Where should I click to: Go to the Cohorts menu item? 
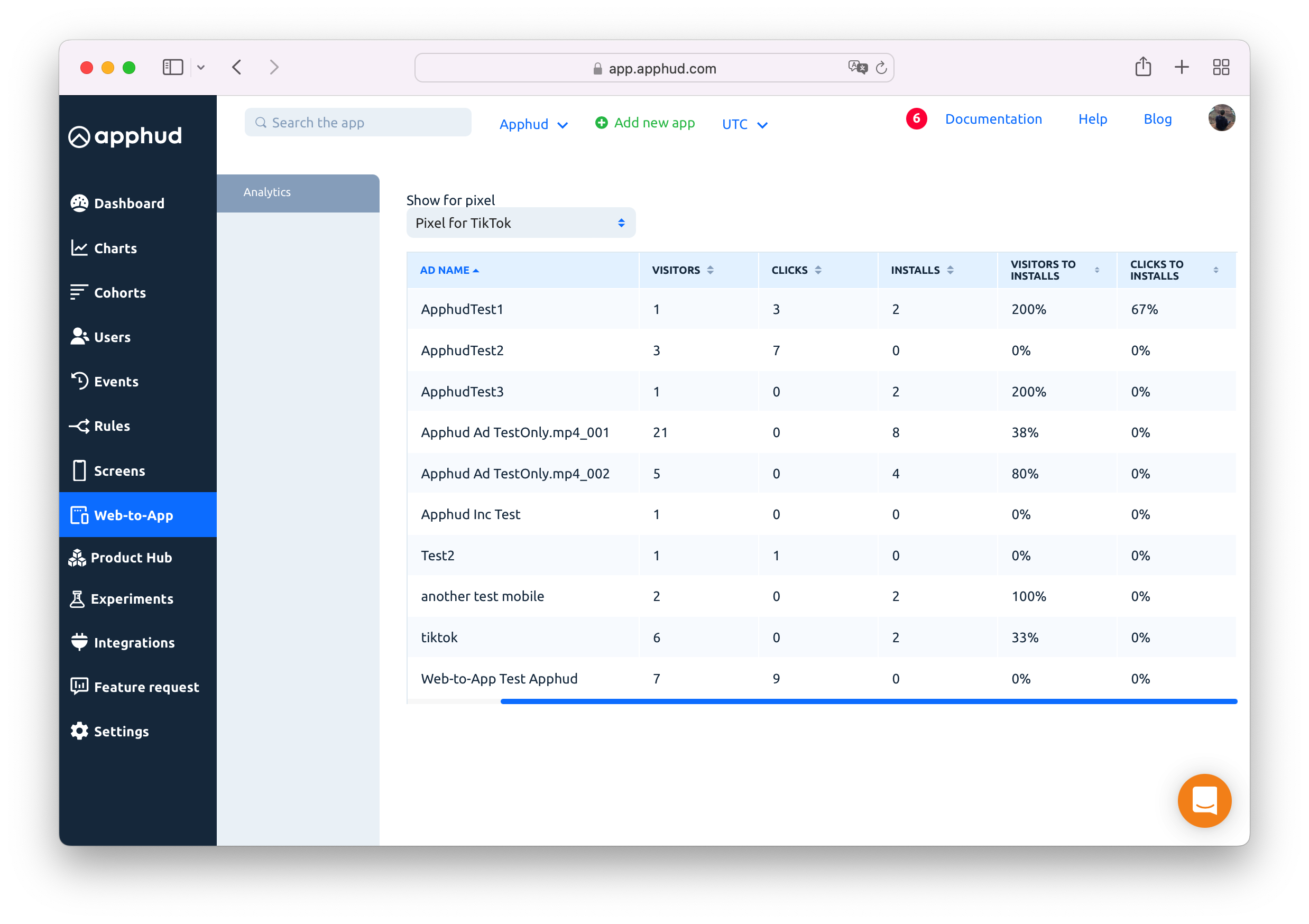(119, 292)
